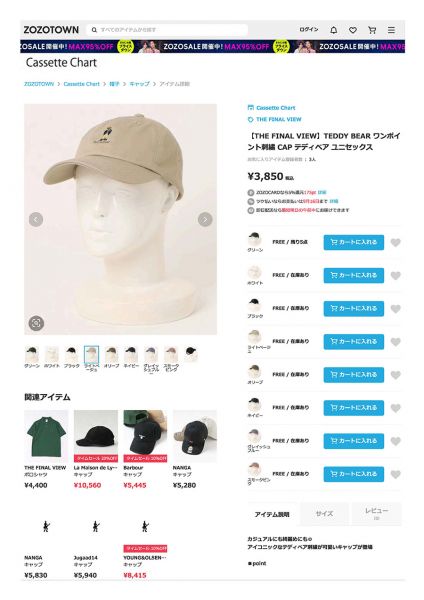Open the notifications bell icon

point(334,30)
